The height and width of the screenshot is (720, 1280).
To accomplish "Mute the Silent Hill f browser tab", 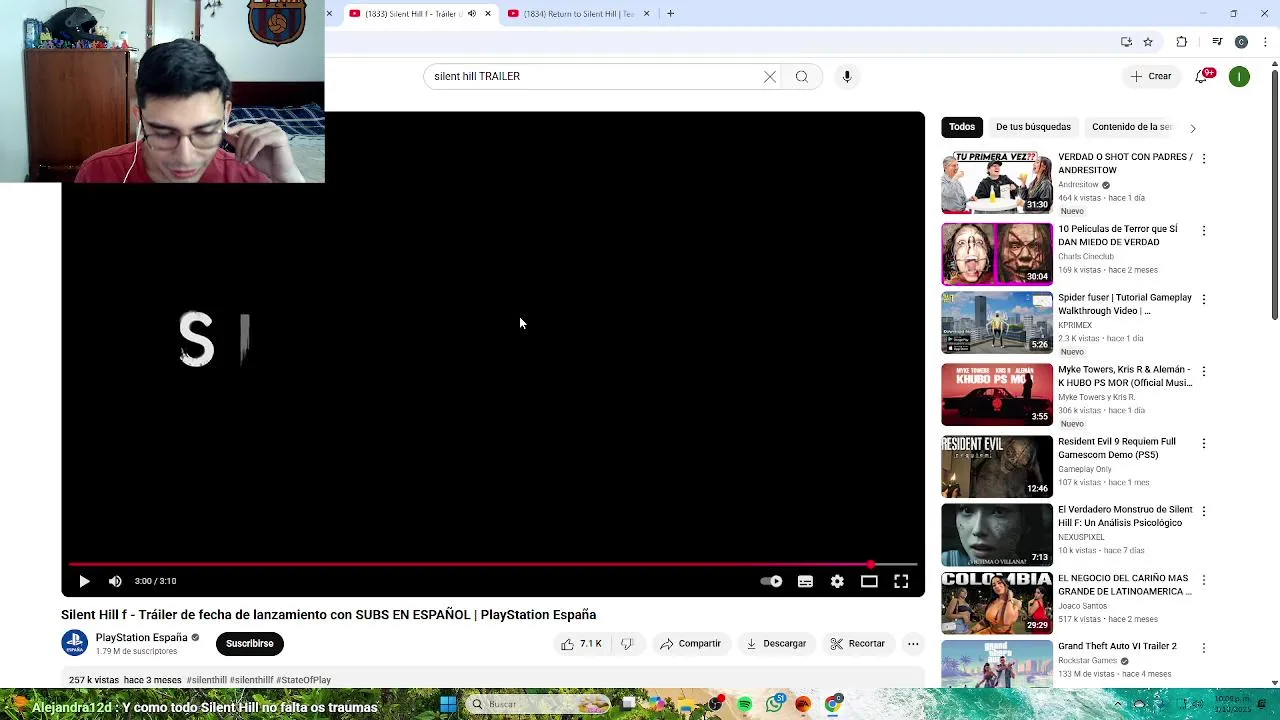I will click(472, 14).
